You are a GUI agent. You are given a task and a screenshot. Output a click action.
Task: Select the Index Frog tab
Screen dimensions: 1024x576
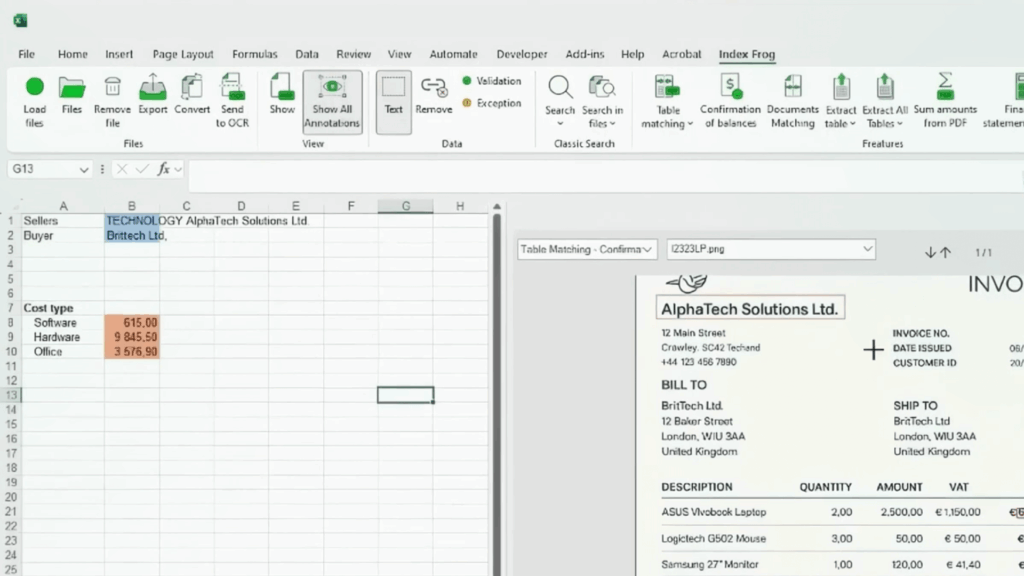[746, 54]
